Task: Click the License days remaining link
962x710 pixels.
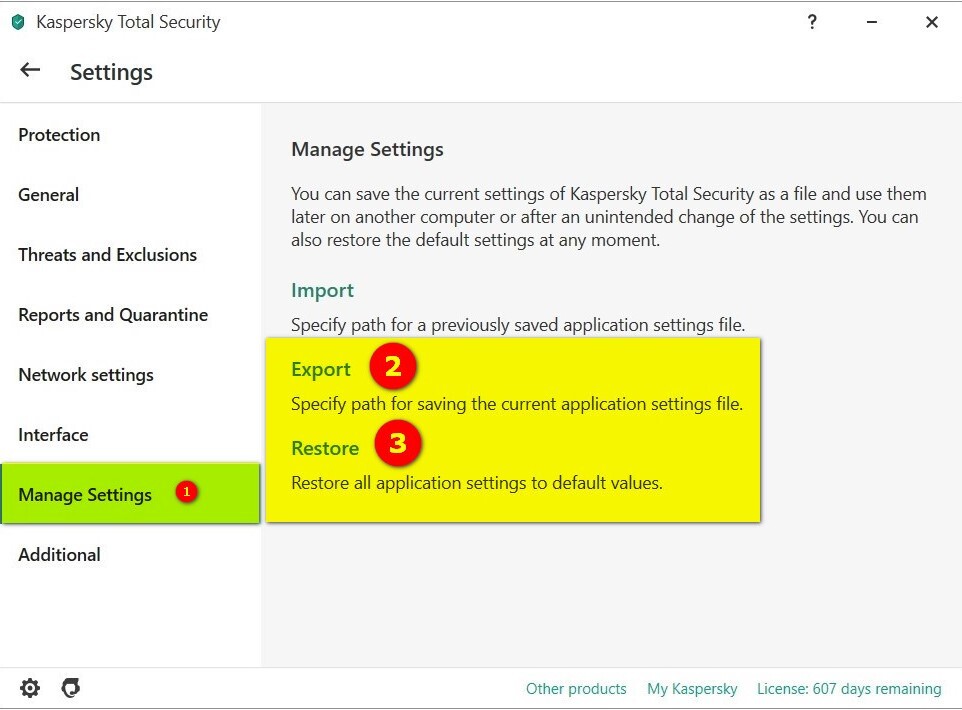Action: coord(849,689)
